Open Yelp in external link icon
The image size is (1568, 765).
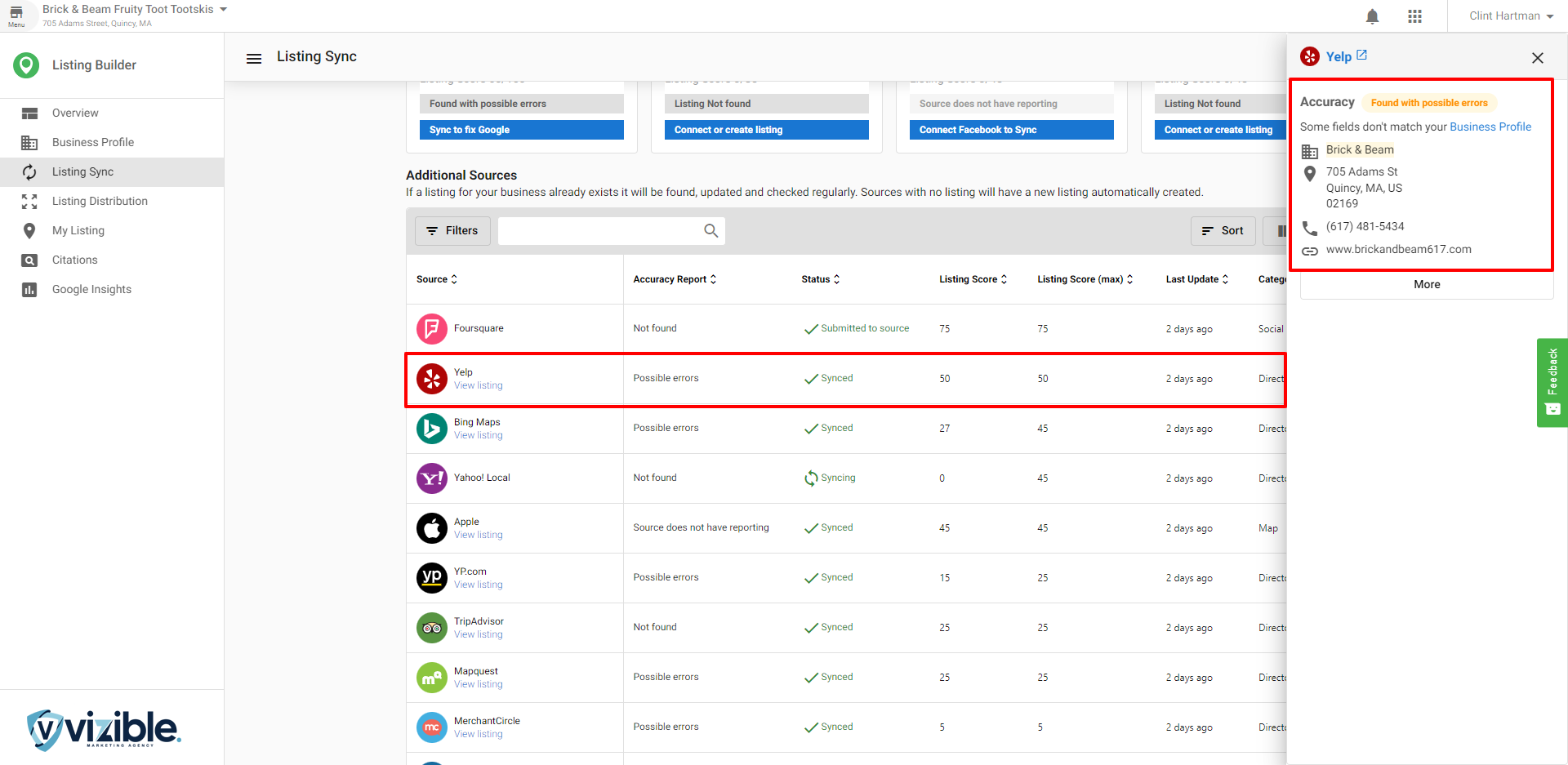pyautogui.click(x=1361, y=56)
